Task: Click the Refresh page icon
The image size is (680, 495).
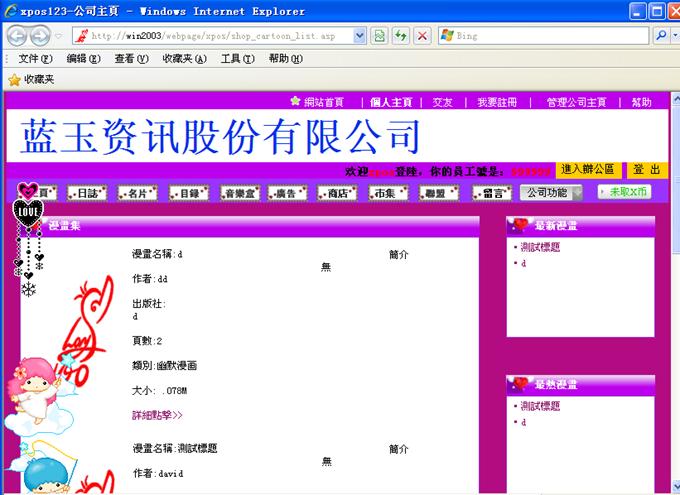Action: point(400,35)
